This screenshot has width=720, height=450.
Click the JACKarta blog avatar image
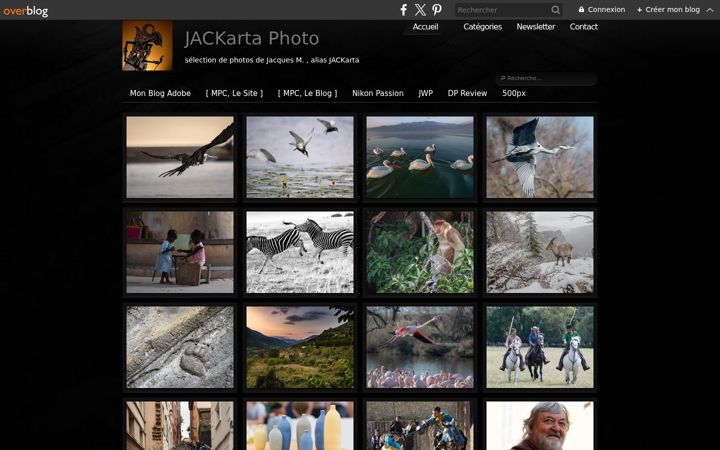click(147, 45)
